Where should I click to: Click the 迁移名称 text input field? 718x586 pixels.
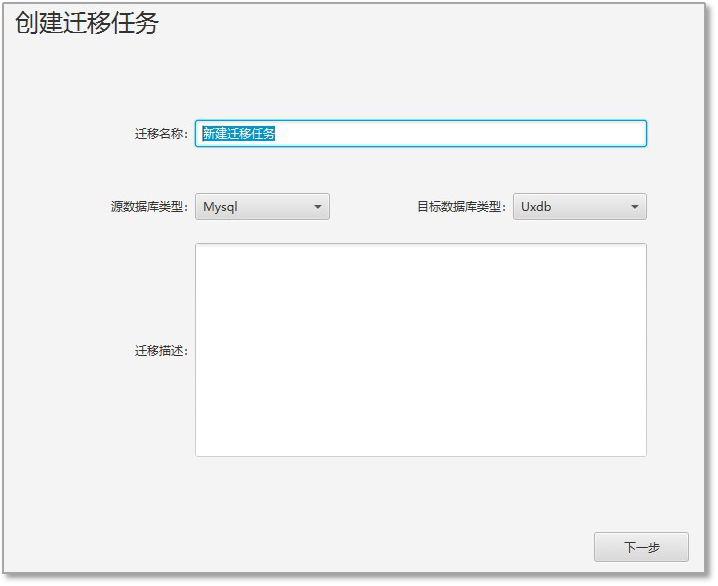[421, 133]
